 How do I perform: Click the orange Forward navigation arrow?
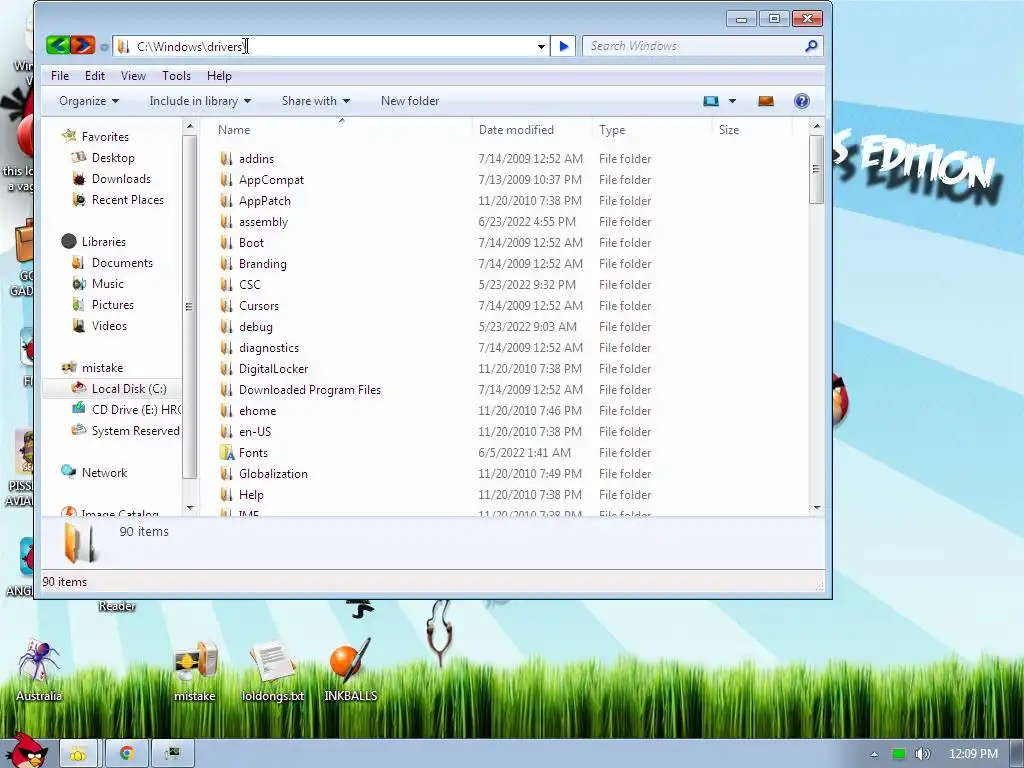pyautogui.click(x=83, y=45)
